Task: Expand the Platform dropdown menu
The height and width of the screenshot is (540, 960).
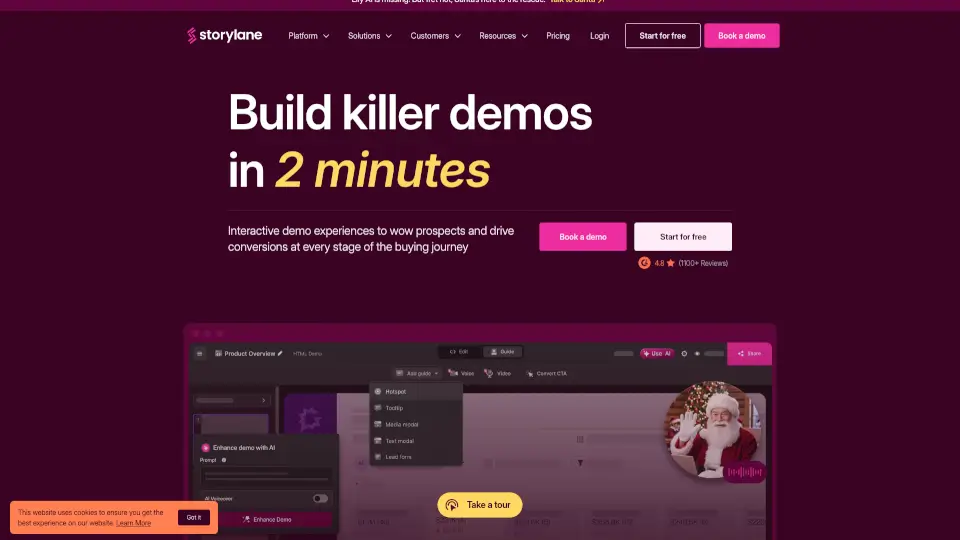Action: [308, 36]
